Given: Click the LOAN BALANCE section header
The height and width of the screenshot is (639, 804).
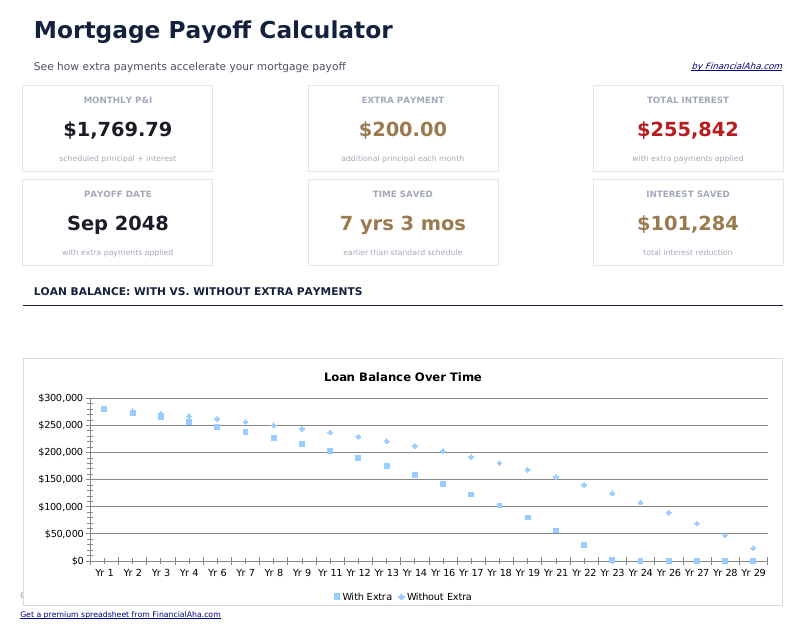Looking at the screenshot, I should (197, 291).
